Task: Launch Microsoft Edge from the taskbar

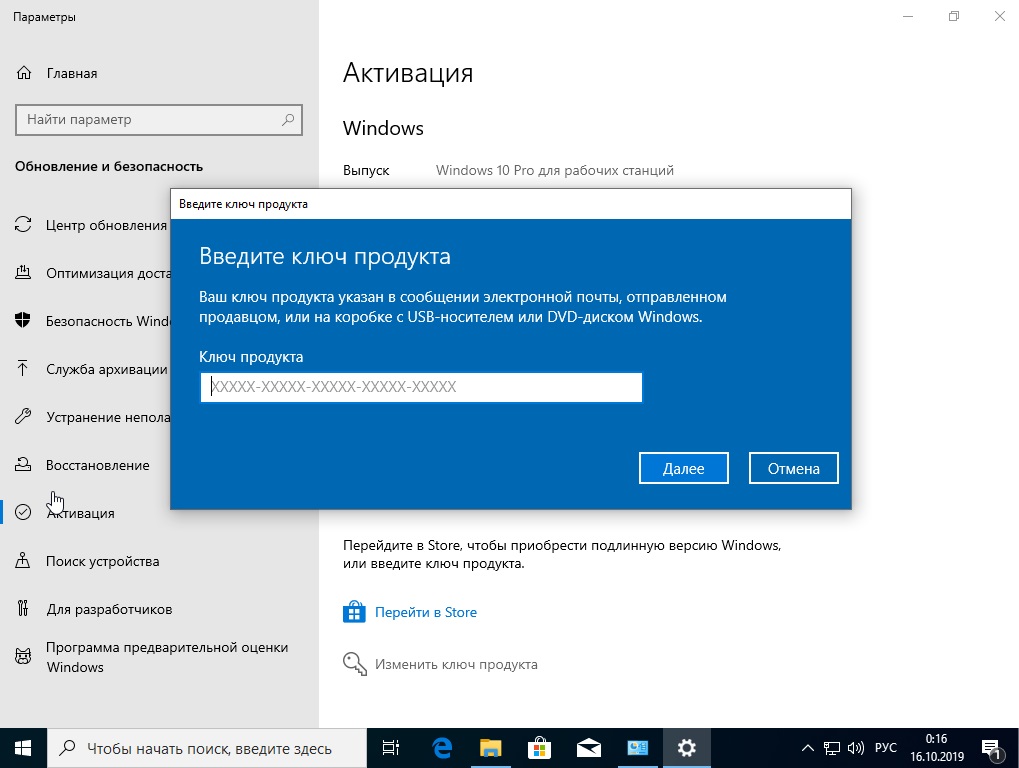Action: tap(443, 749)
